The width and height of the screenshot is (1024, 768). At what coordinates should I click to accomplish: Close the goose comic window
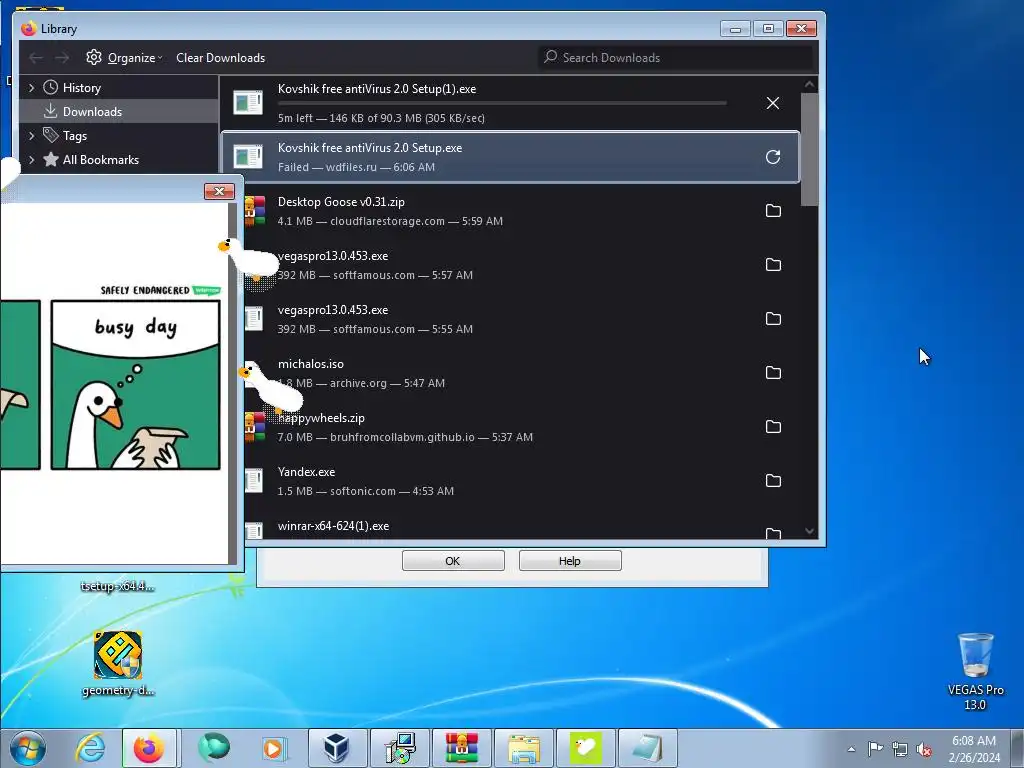pyautogui.click(x=219, y=191)
